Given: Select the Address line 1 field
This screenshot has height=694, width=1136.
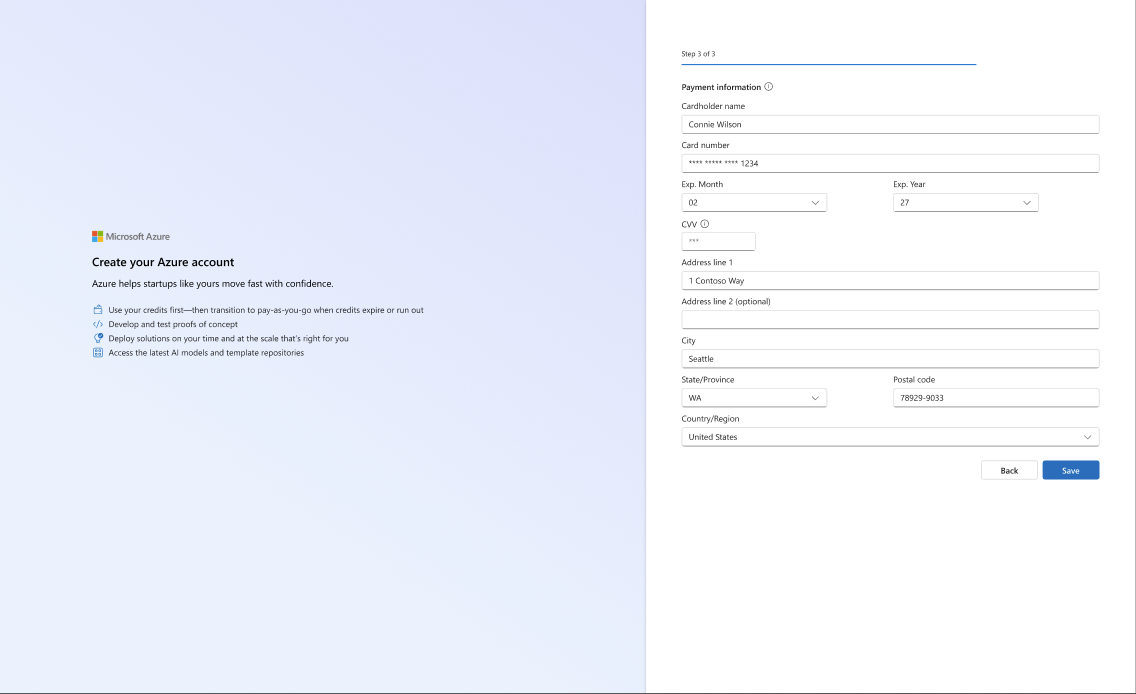Looking at the screenshot, I should (x=890, y=280).
